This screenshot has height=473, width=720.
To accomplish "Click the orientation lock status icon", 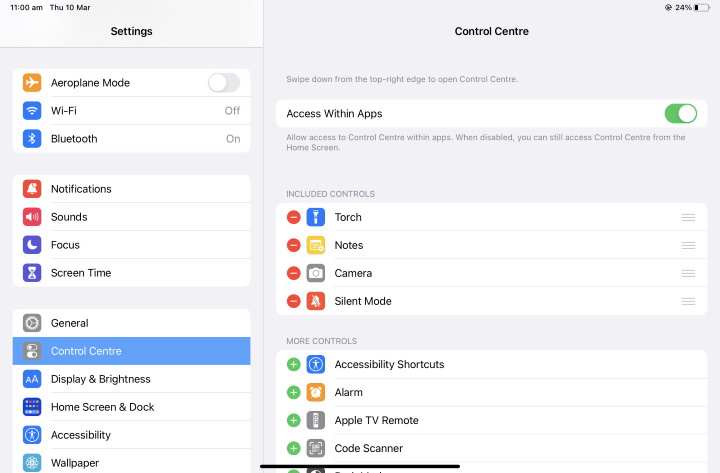I will click(x=668, y=7).
